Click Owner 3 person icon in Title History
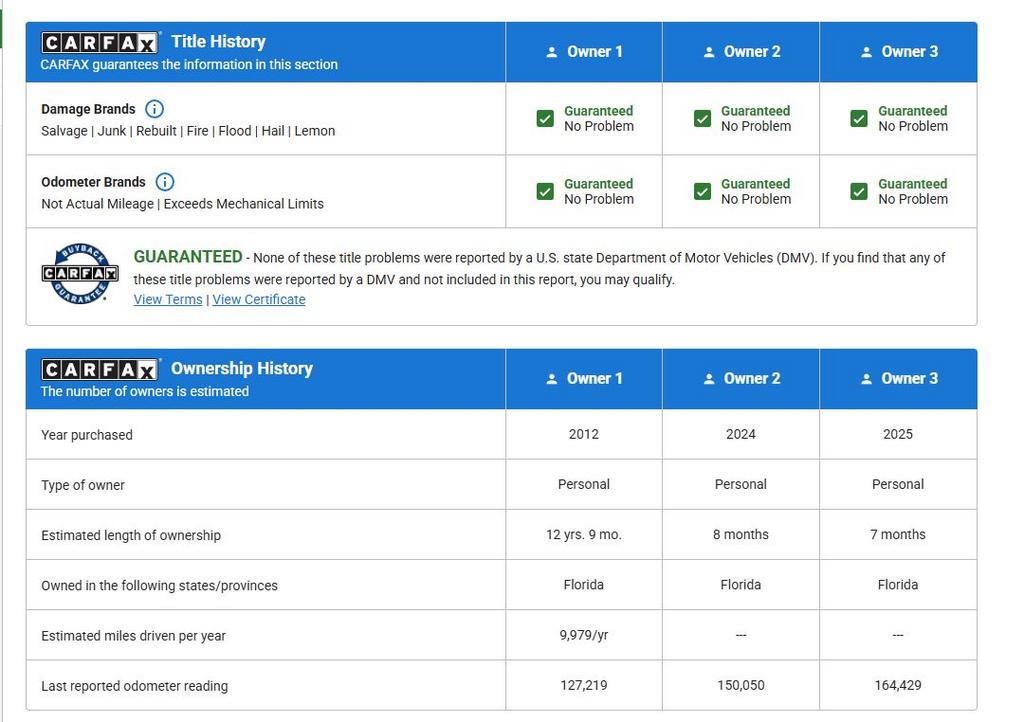The height and width of the screenshot is (722, 1024). (x=866, y=52)
